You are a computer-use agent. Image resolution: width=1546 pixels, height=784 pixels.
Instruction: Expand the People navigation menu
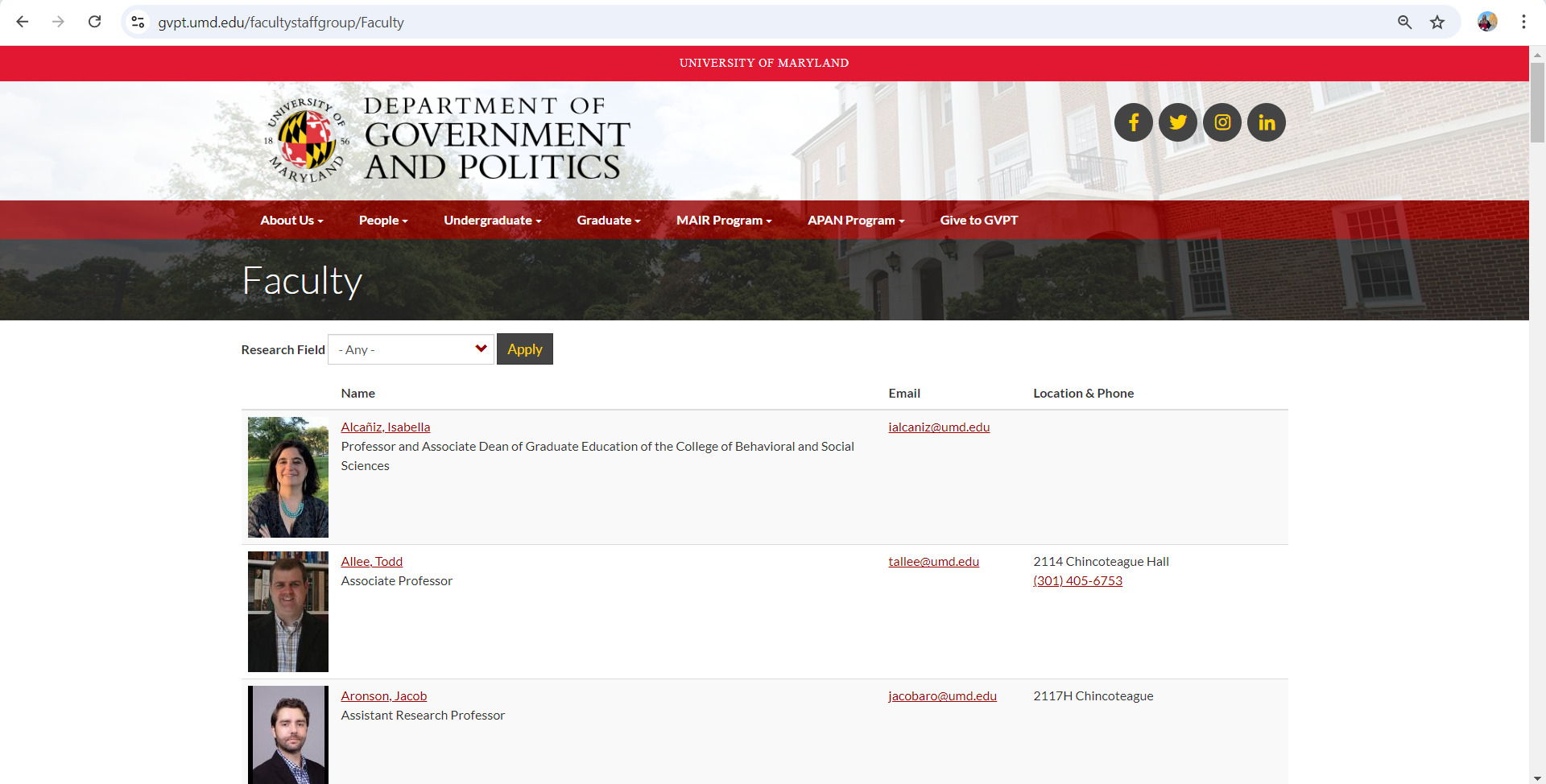[x=382, y=221]
